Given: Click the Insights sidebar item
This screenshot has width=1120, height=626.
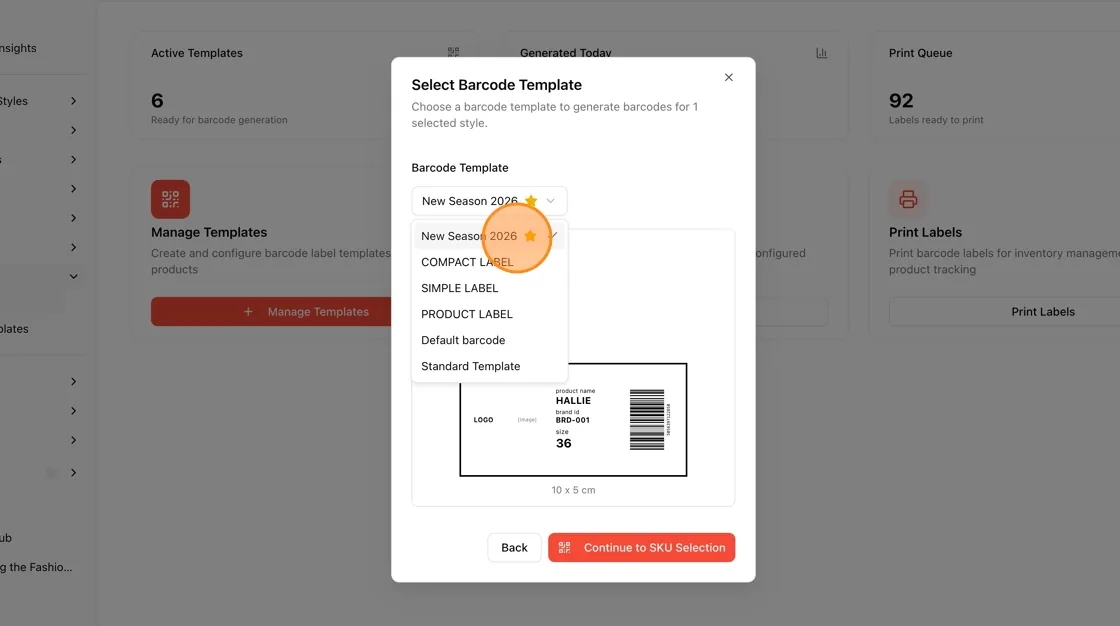Looking at the screenshot, I should coord(17,48).
